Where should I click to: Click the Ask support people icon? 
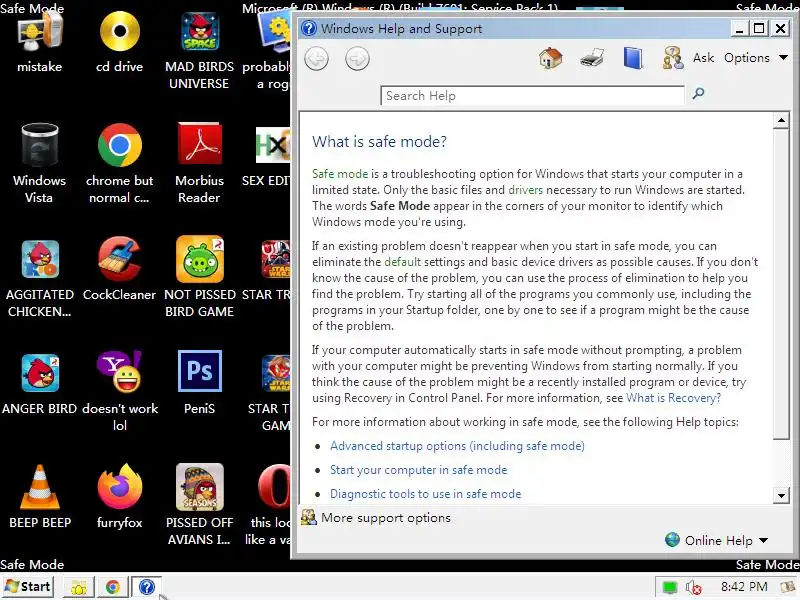(x=672, y=58)
